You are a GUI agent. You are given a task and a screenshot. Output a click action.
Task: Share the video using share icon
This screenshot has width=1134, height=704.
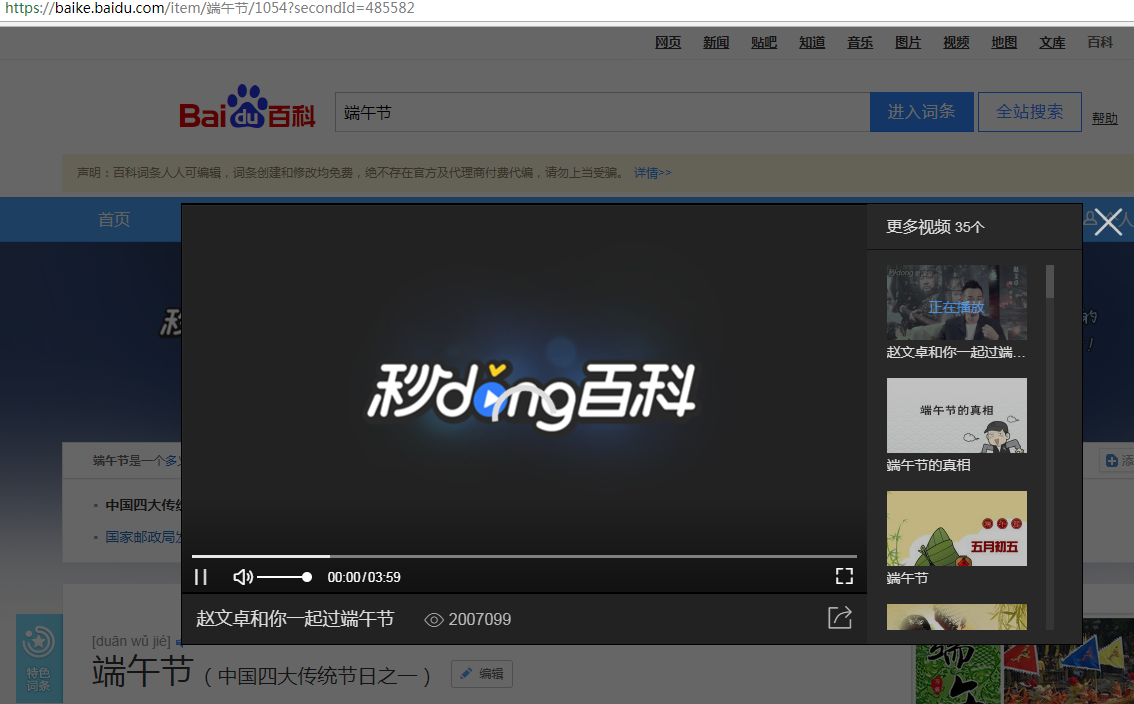click(x=840, y=618)
